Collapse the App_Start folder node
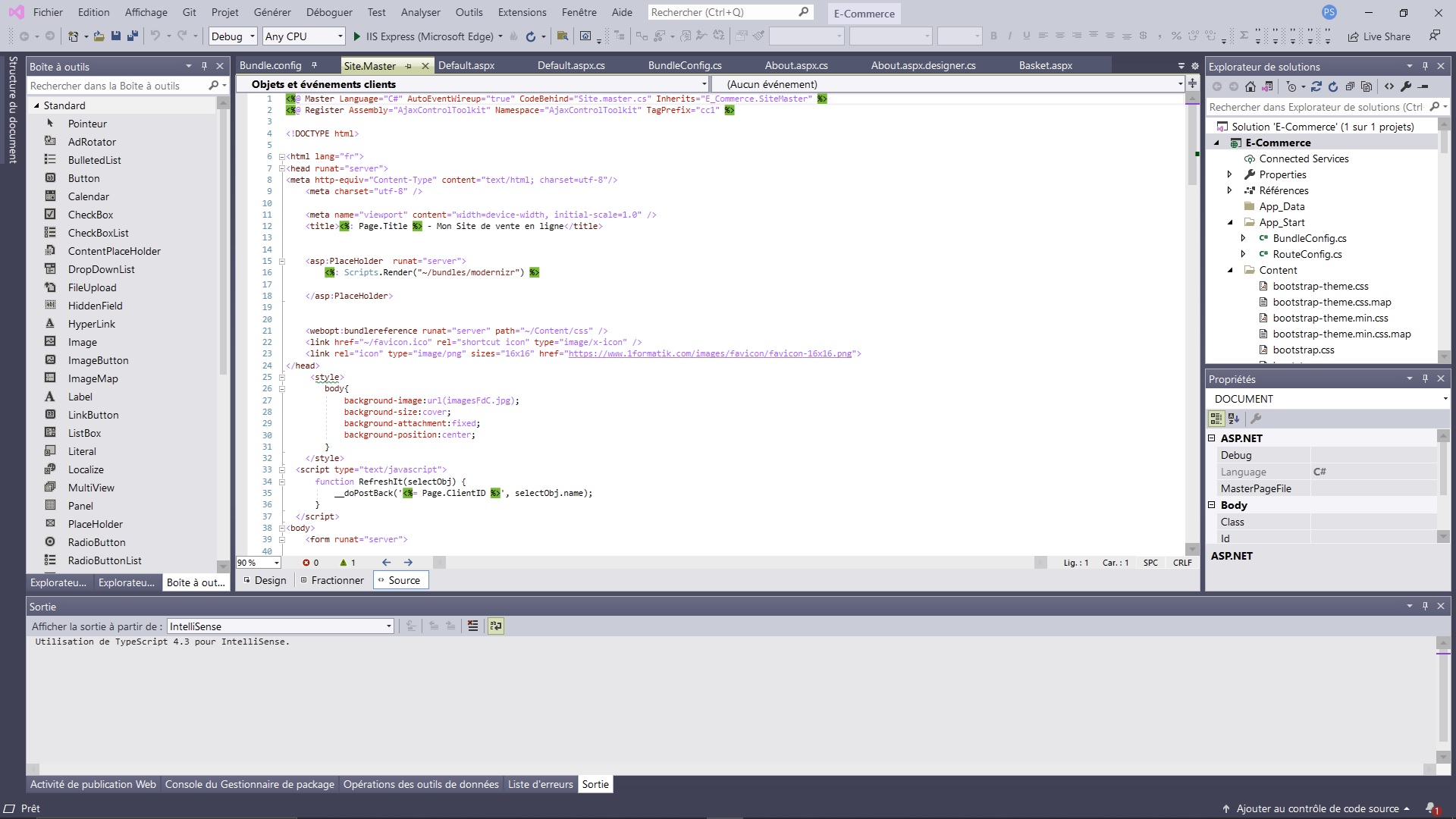1456x819 pixels. 1230,222
